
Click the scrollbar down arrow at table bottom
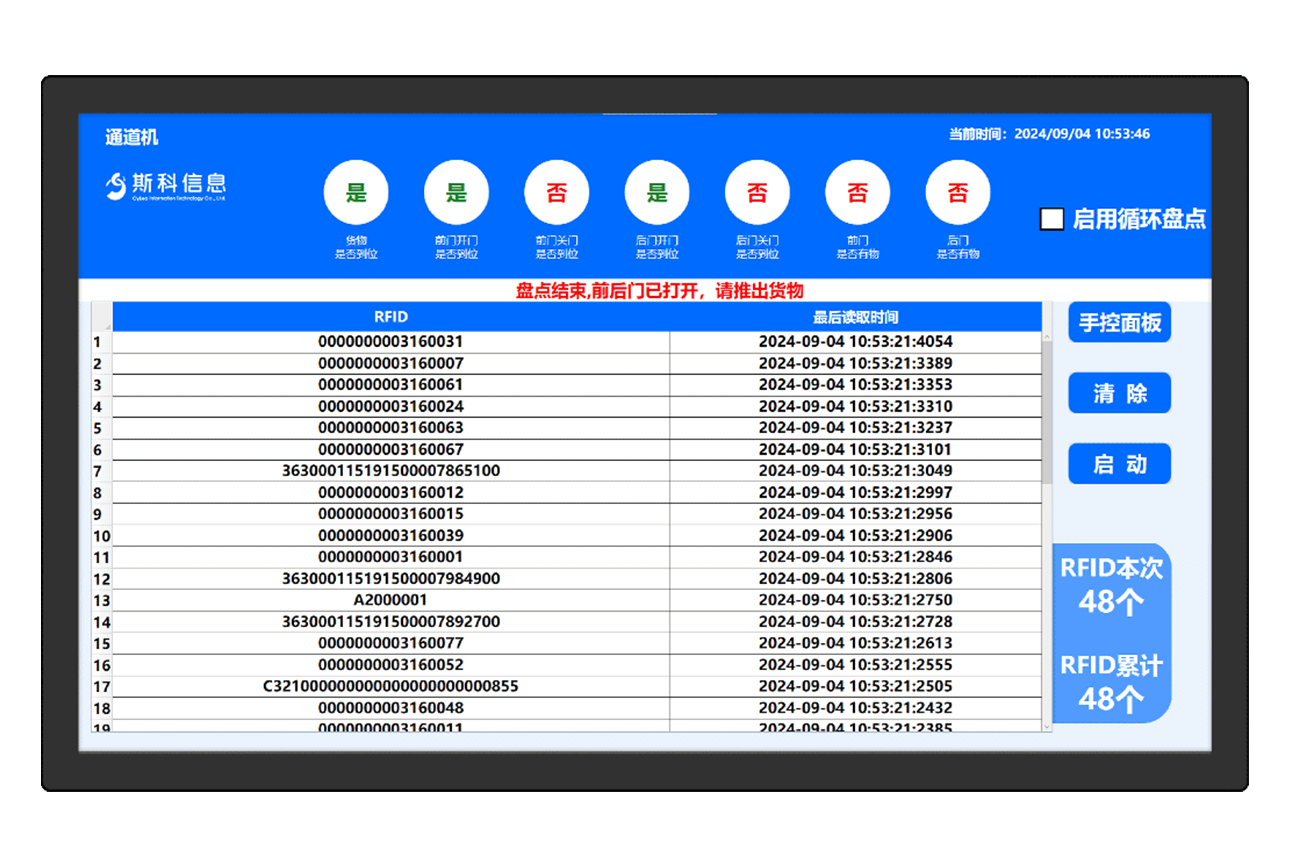click(1047, 726)
